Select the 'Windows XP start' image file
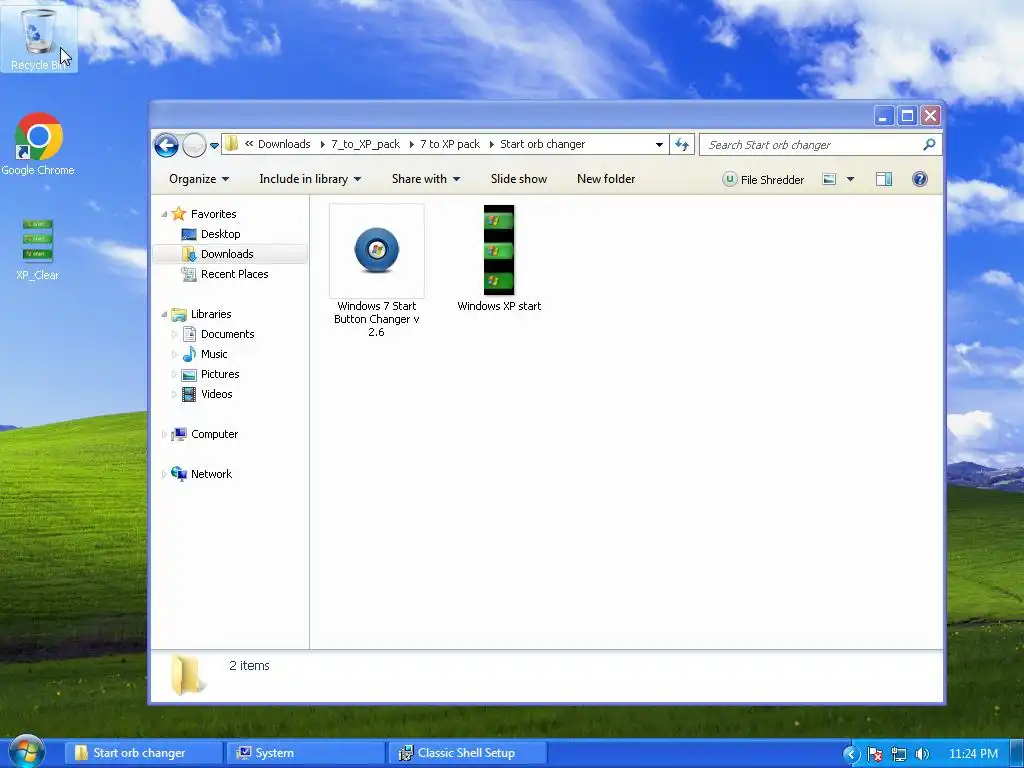Viewport: 1024px width, 768px height. point(499,259)
